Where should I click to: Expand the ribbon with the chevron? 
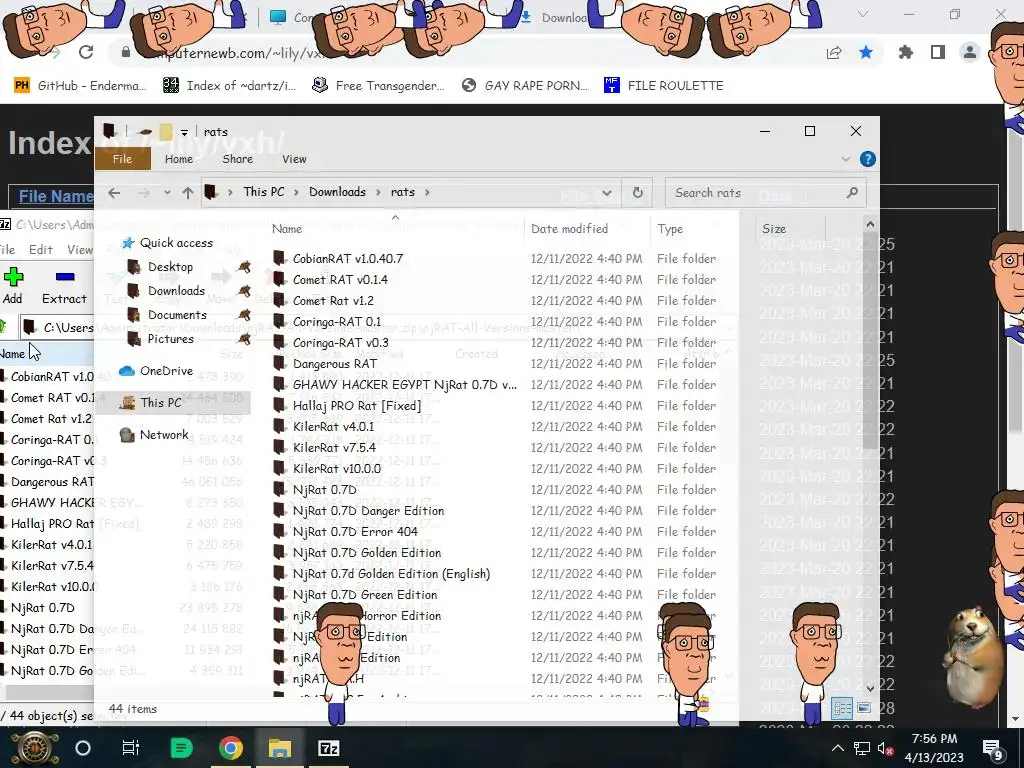846,159
